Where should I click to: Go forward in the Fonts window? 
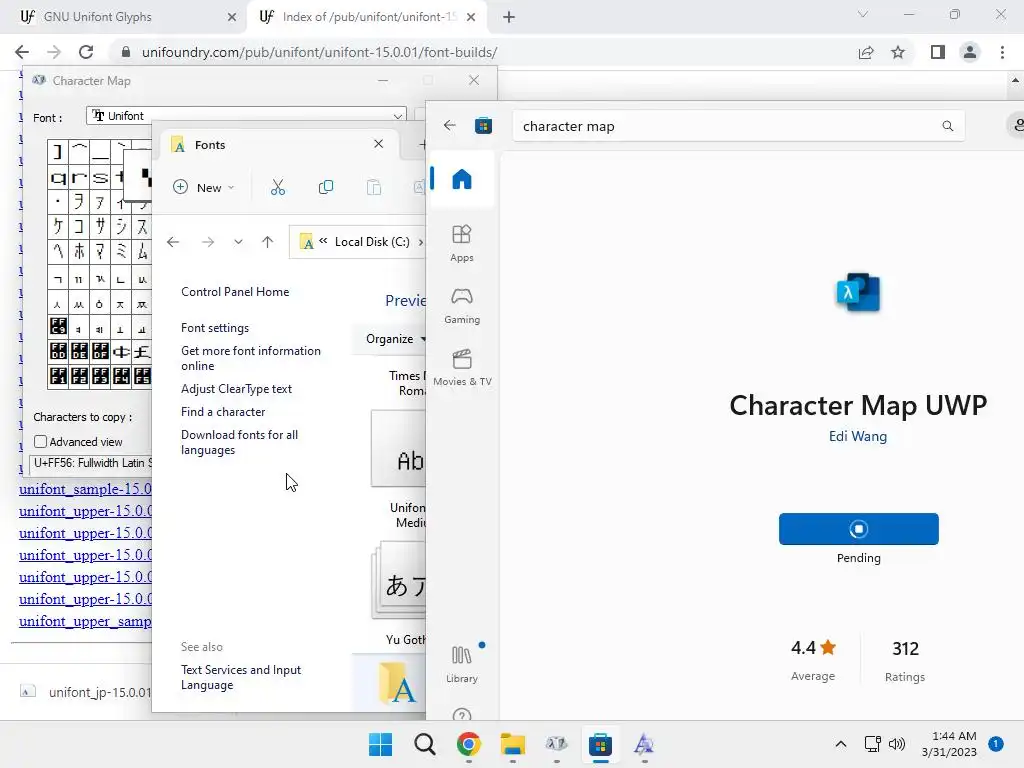pos(208,242)
